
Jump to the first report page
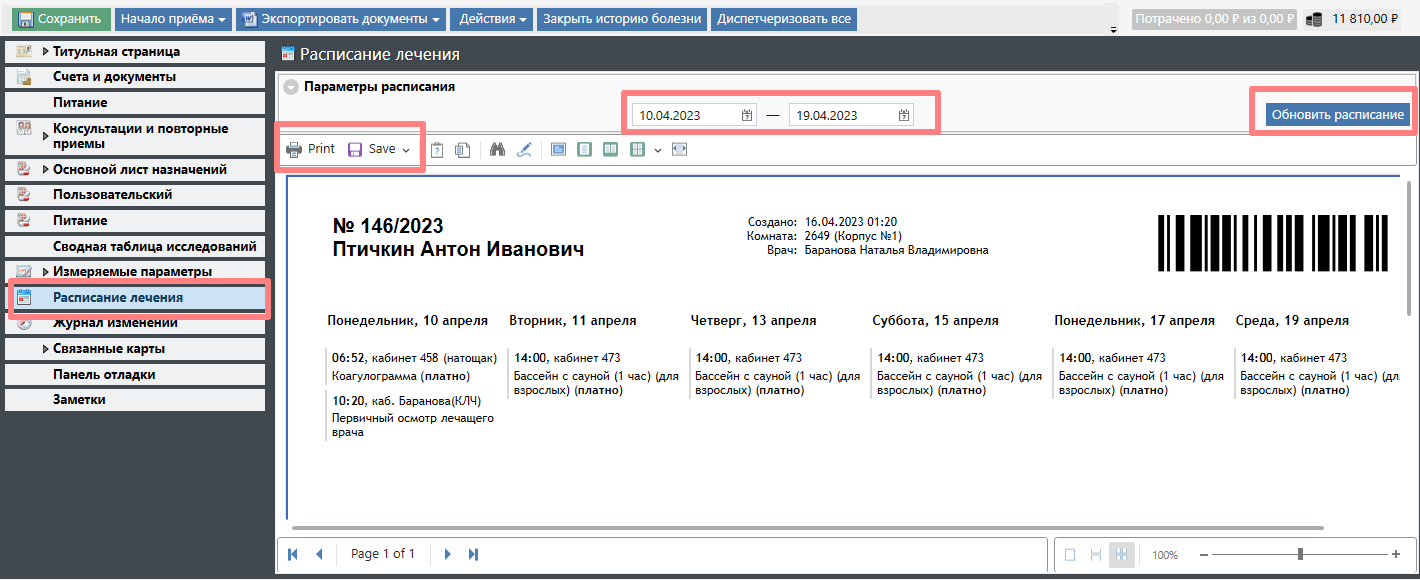[293, 554]
